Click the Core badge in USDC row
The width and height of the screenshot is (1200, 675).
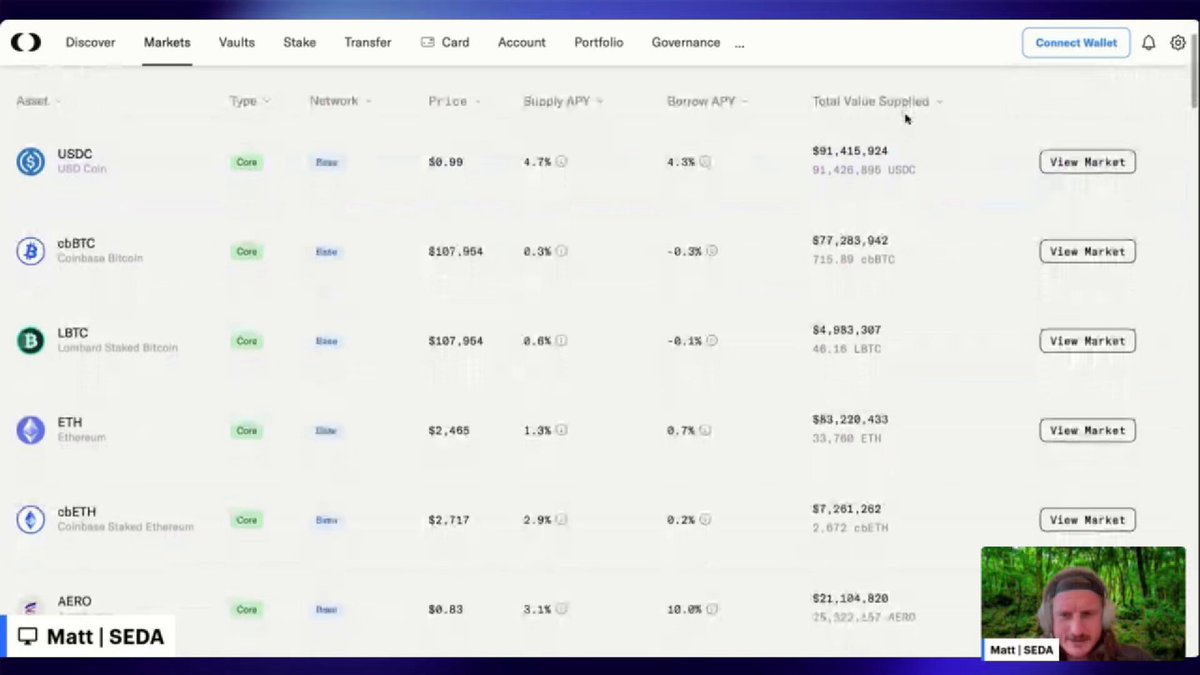[246, 162]
